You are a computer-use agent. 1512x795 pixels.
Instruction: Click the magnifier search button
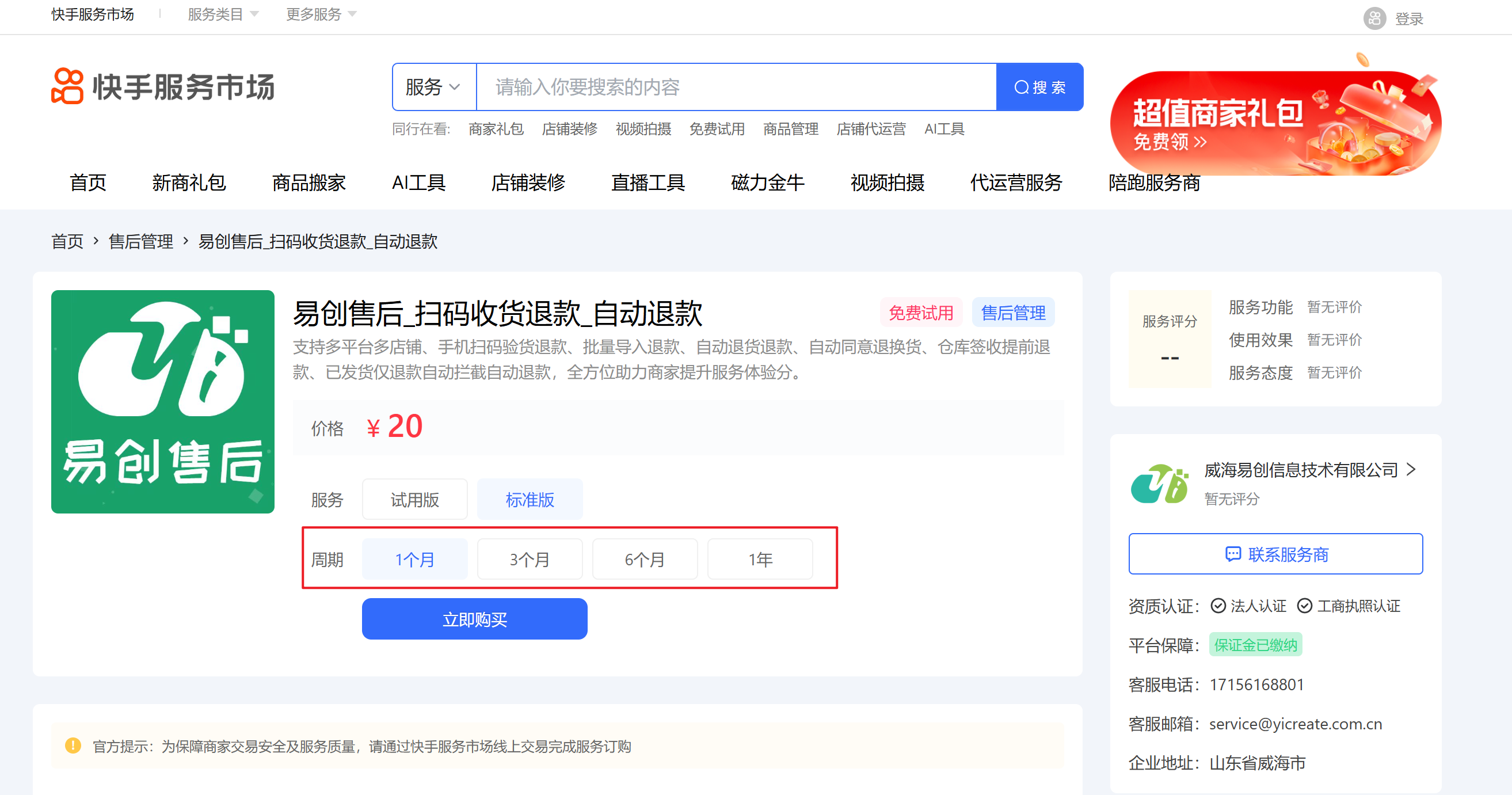[x=1039, y=87]
